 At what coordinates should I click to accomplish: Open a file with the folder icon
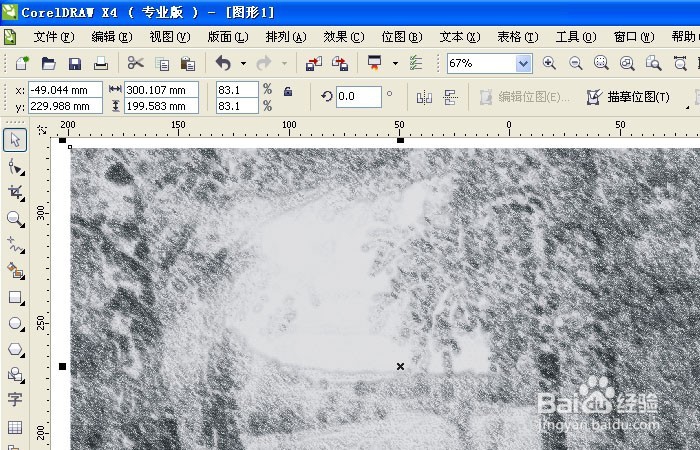(x=48, y=63)
